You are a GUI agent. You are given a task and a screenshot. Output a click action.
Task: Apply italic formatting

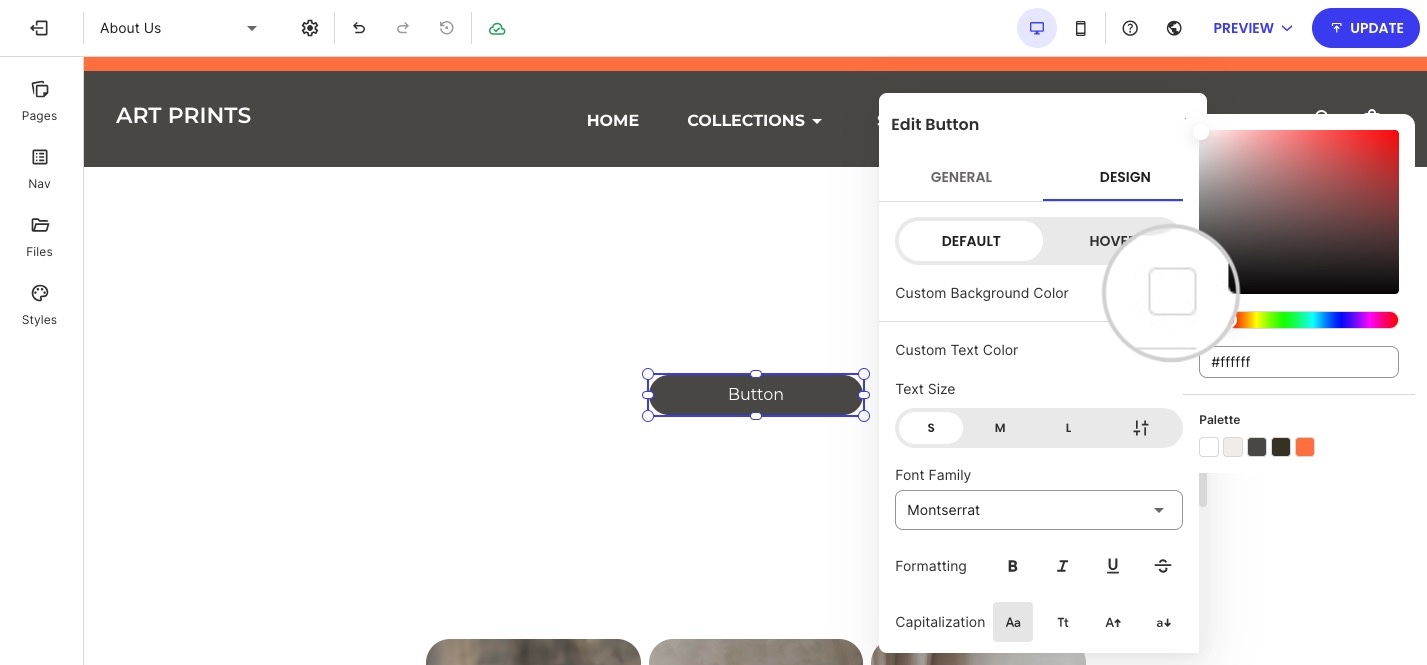(x=1062, y=566)
